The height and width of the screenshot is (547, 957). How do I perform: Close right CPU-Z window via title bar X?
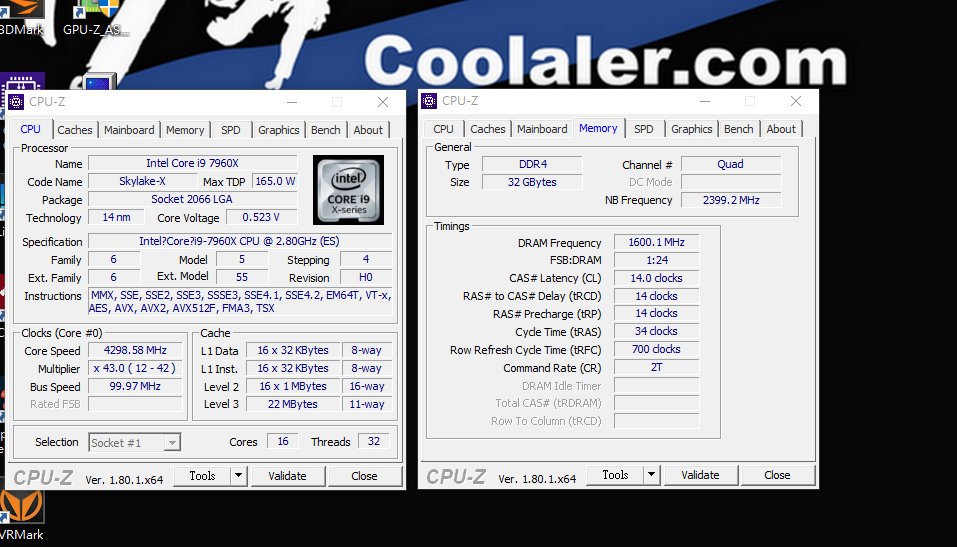coord(796,101)
